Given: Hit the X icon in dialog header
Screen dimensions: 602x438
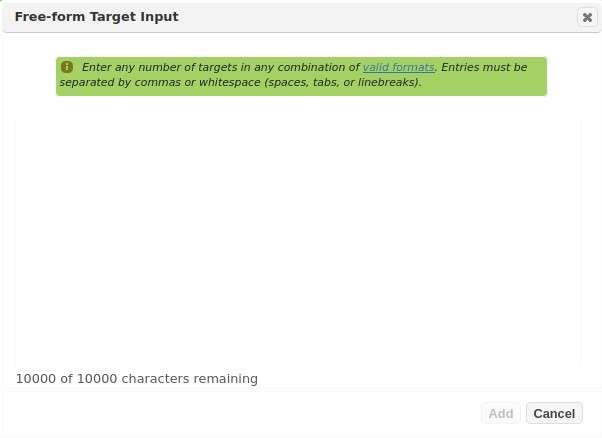Looking at the screenshot, I should [x=587, y=17].
